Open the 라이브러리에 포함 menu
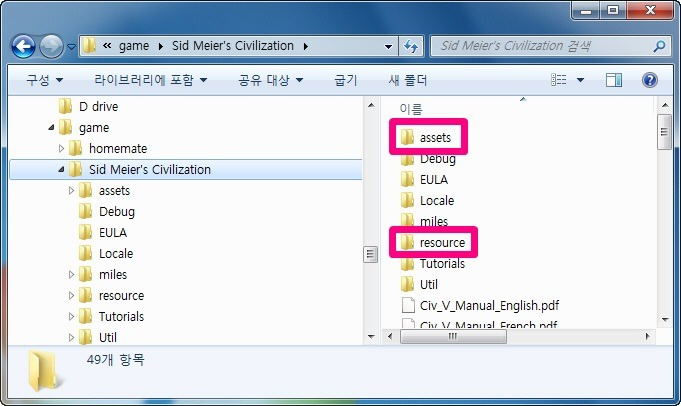 (x=151, y=80)
